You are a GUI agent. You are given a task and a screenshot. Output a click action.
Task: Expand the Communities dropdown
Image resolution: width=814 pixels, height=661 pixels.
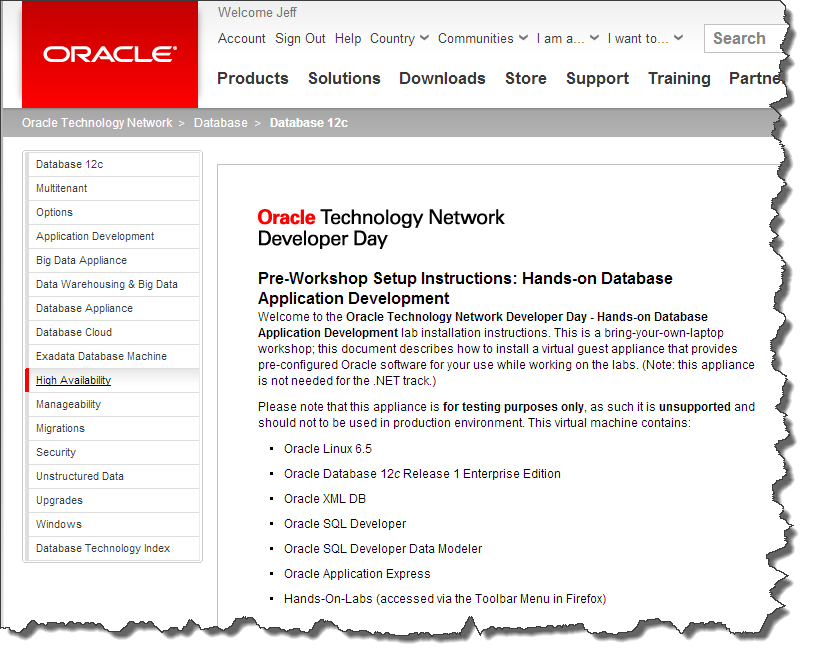point(483,38)
